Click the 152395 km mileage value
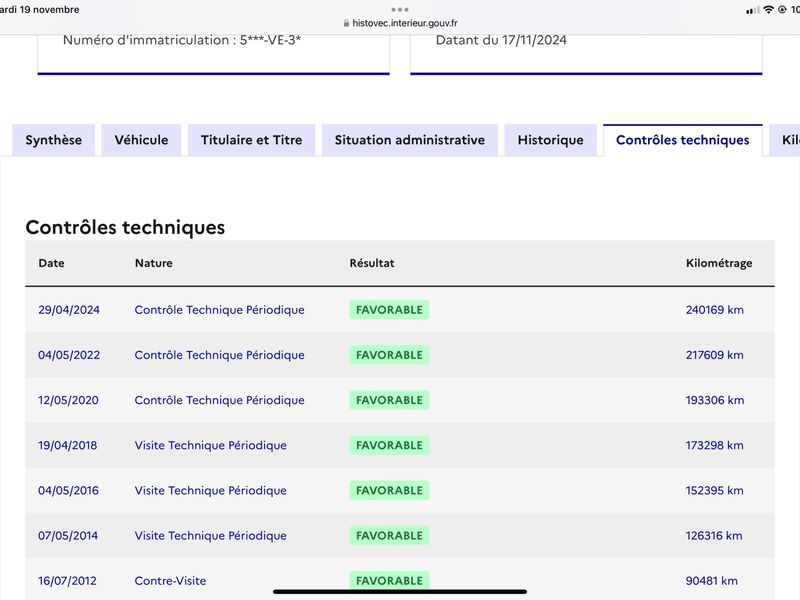Screen dimensions: 800x600 pos(714,490)
